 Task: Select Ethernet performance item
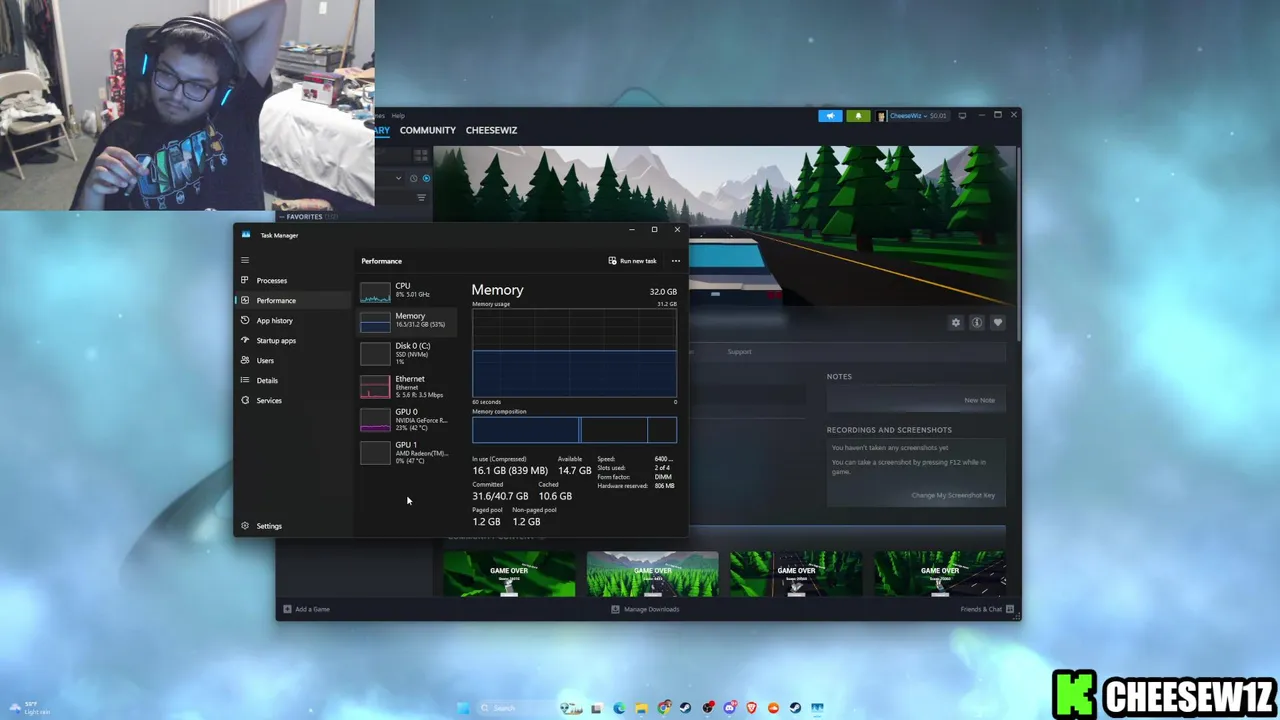(x=408, y=386)
